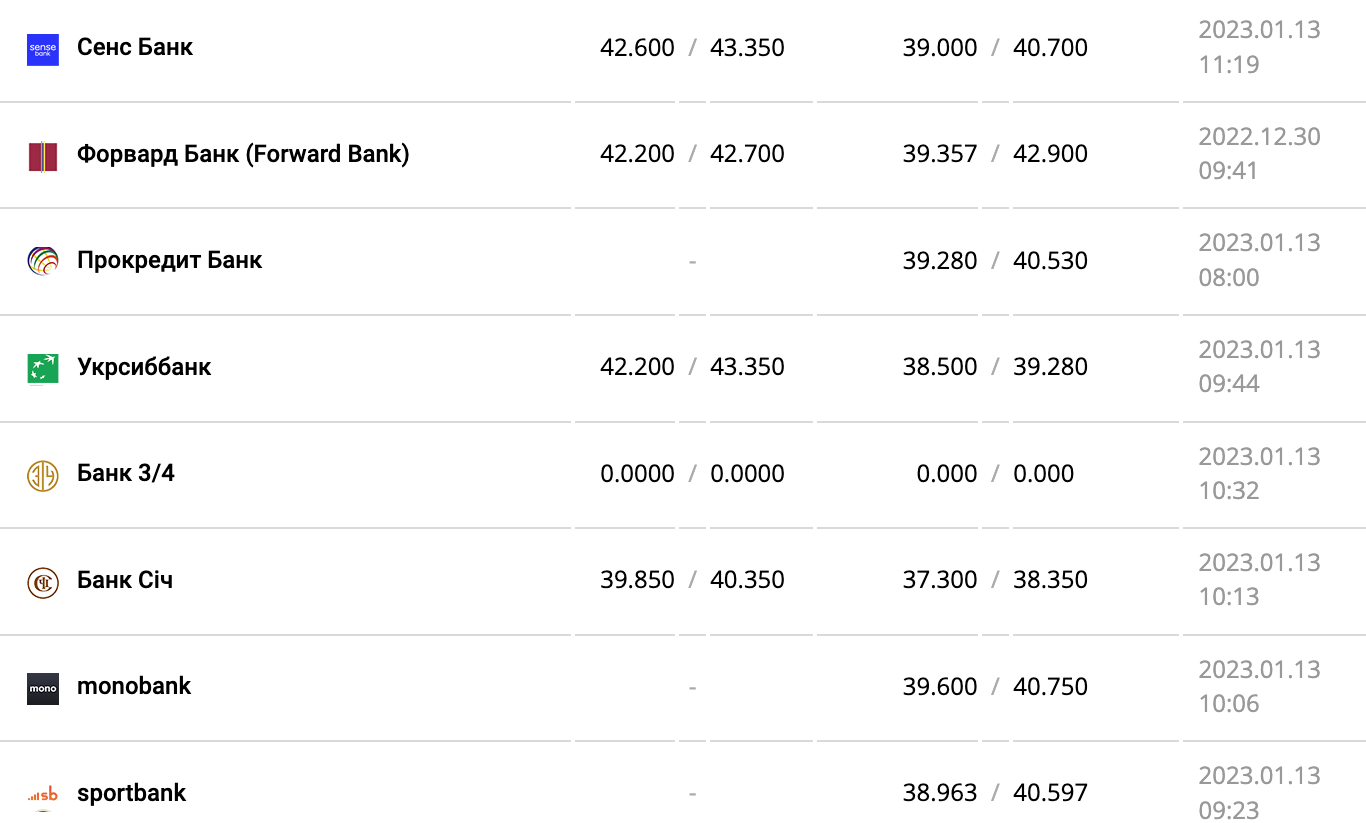Click the orange sportbank logo icon
This screenshot has width=1366, height=823.
point(43,794)
